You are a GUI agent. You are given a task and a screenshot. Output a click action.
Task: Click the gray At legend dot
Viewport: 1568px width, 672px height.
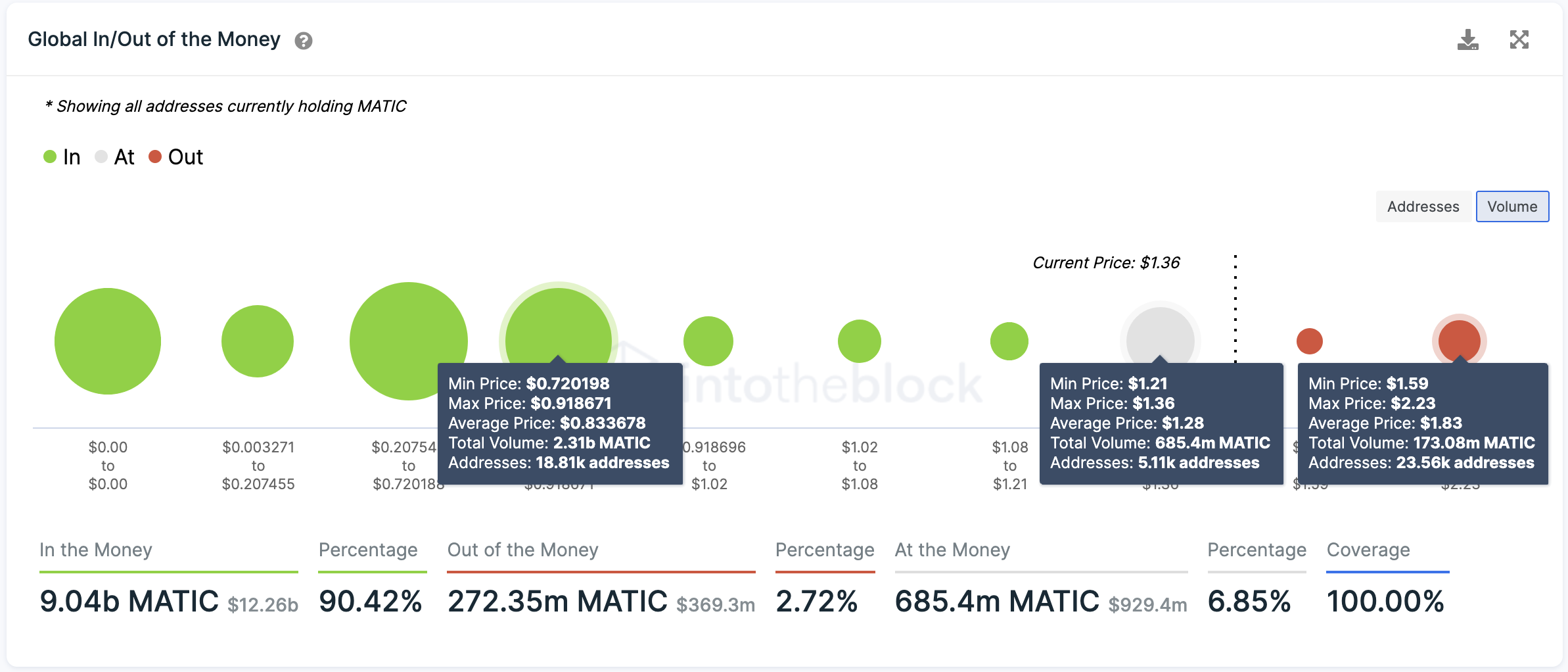coord(101,156)
